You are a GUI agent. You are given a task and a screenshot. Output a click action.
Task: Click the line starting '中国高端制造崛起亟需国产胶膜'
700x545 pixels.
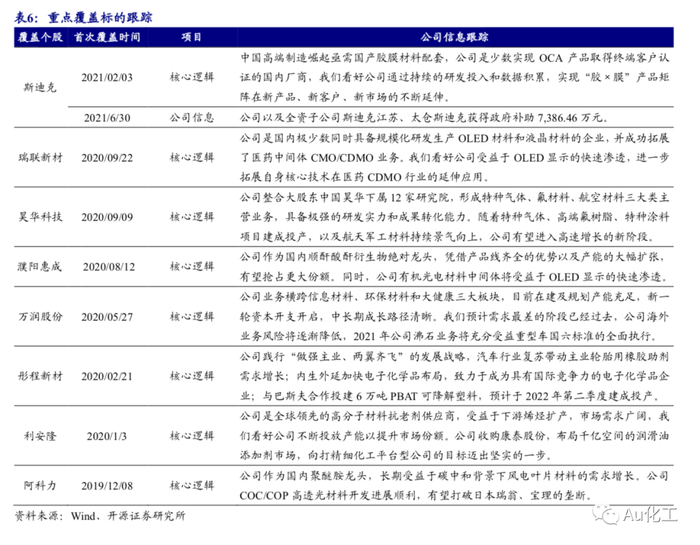tap(454, 58)
